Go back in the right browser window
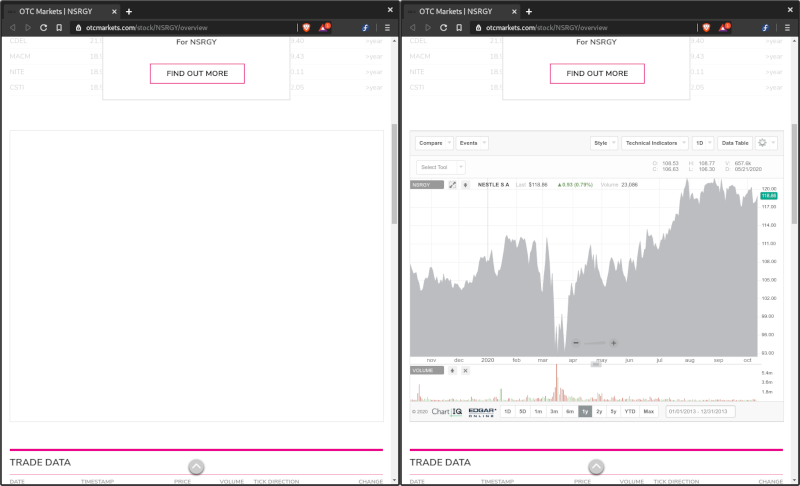The image size is (800, 486). tap(413, 28)
